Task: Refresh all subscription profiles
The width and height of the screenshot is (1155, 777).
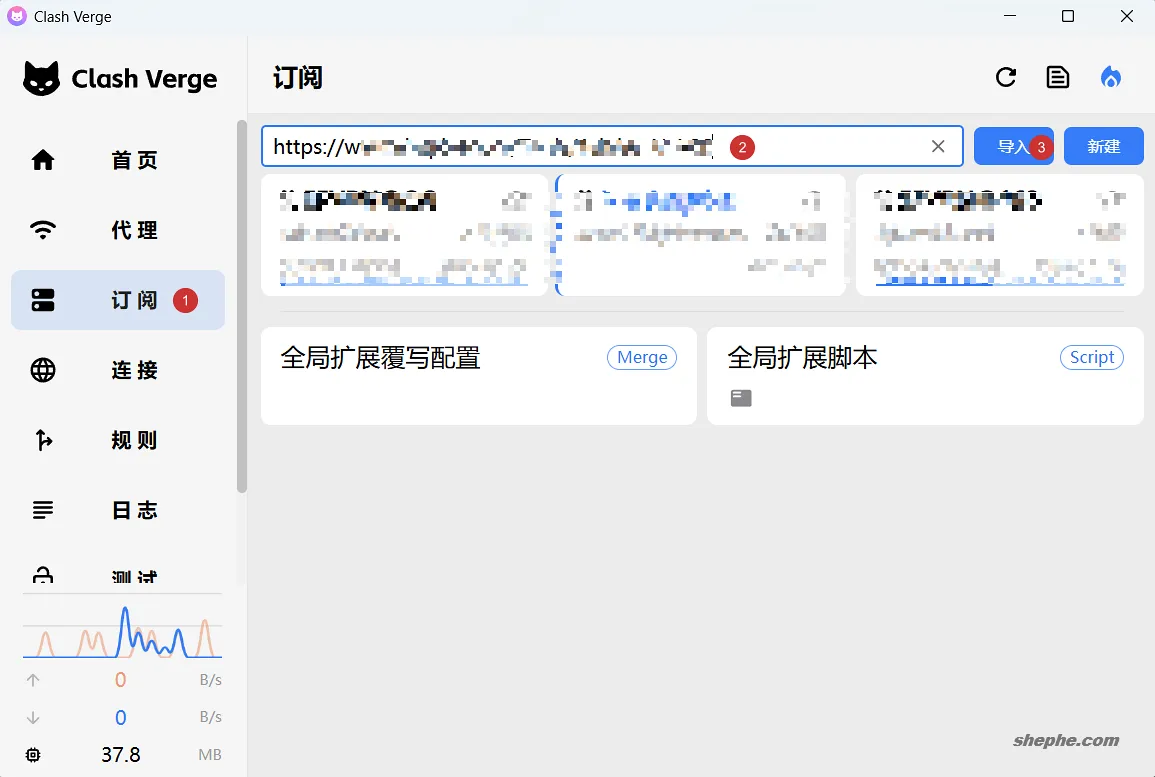Action: (x=1006, y=76)
